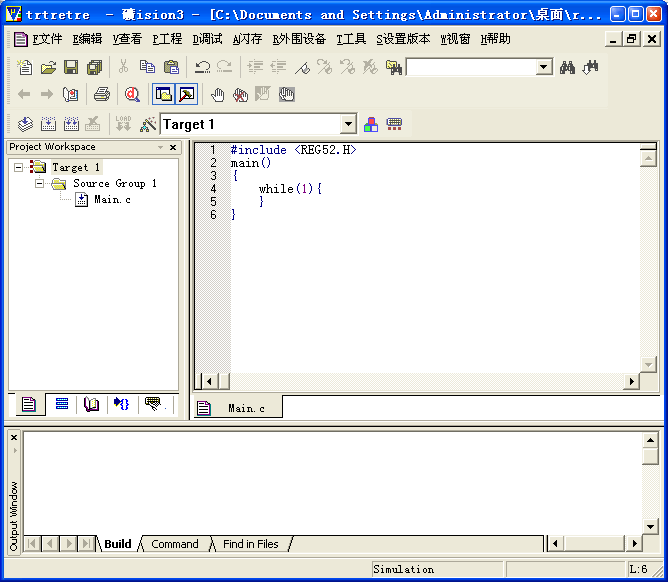Switch to Files tab in workspace
This screenshot has width=668, height=582.
pyautogui.click(x=29, y=404)
